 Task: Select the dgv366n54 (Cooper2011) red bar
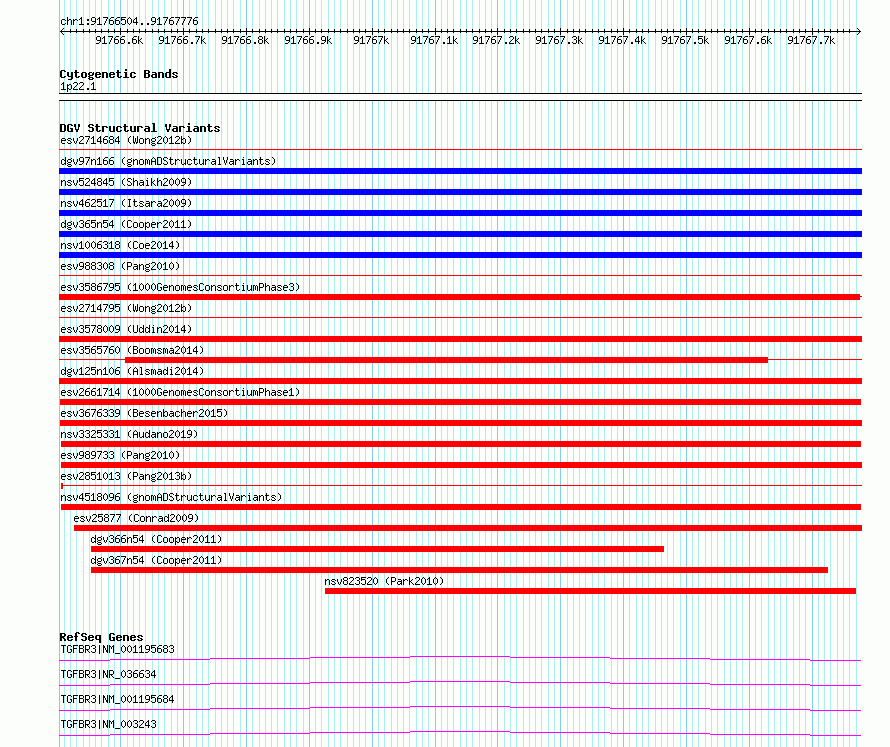(x=377, y=549)
